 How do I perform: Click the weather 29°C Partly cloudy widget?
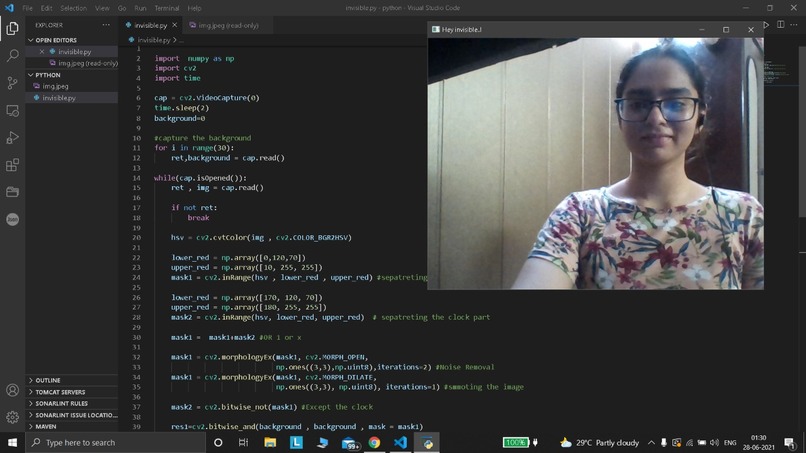click(x=599, y=442)
